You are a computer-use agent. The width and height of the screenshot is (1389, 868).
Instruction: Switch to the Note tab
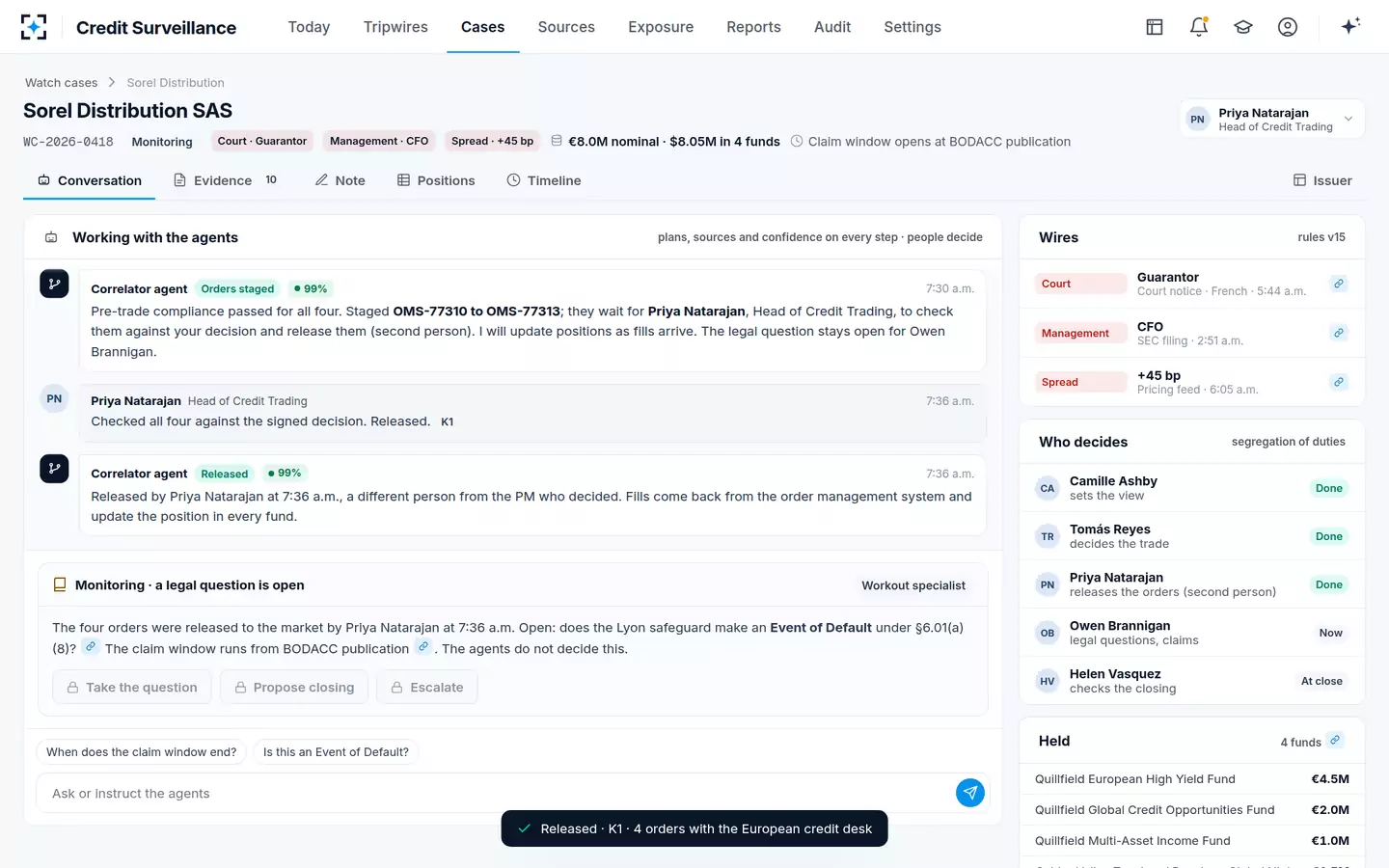[340, 180]
